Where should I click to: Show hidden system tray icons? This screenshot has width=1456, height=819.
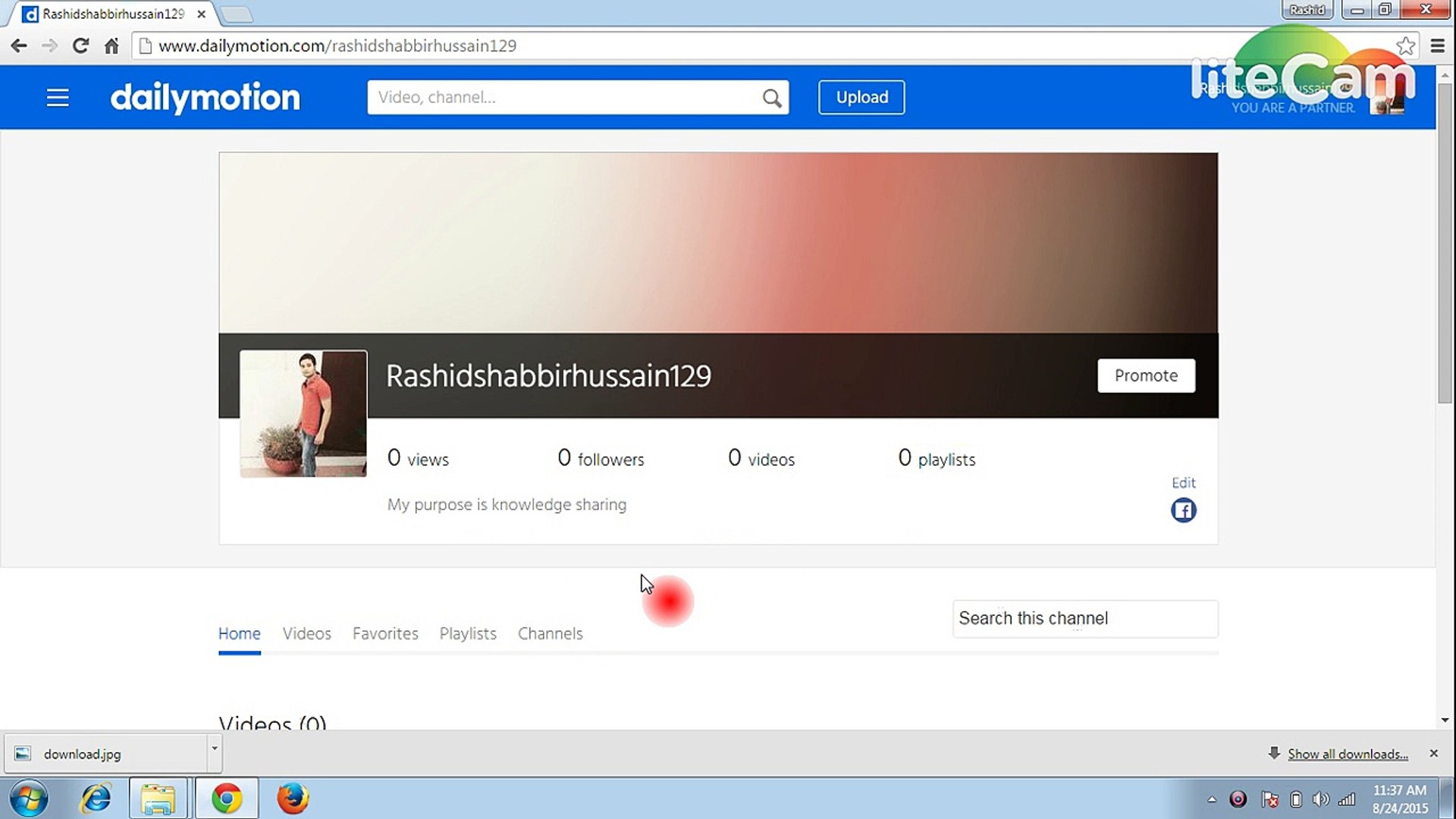tap(1212, 799)
